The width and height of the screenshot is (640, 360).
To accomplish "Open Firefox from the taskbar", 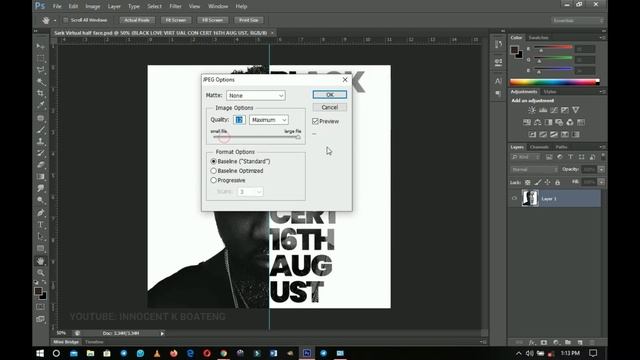I will point(174,353).
